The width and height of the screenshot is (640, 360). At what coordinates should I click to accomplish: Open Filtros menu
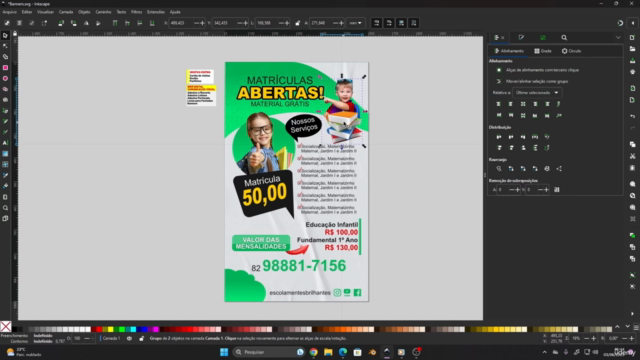(x=136, y=12)
